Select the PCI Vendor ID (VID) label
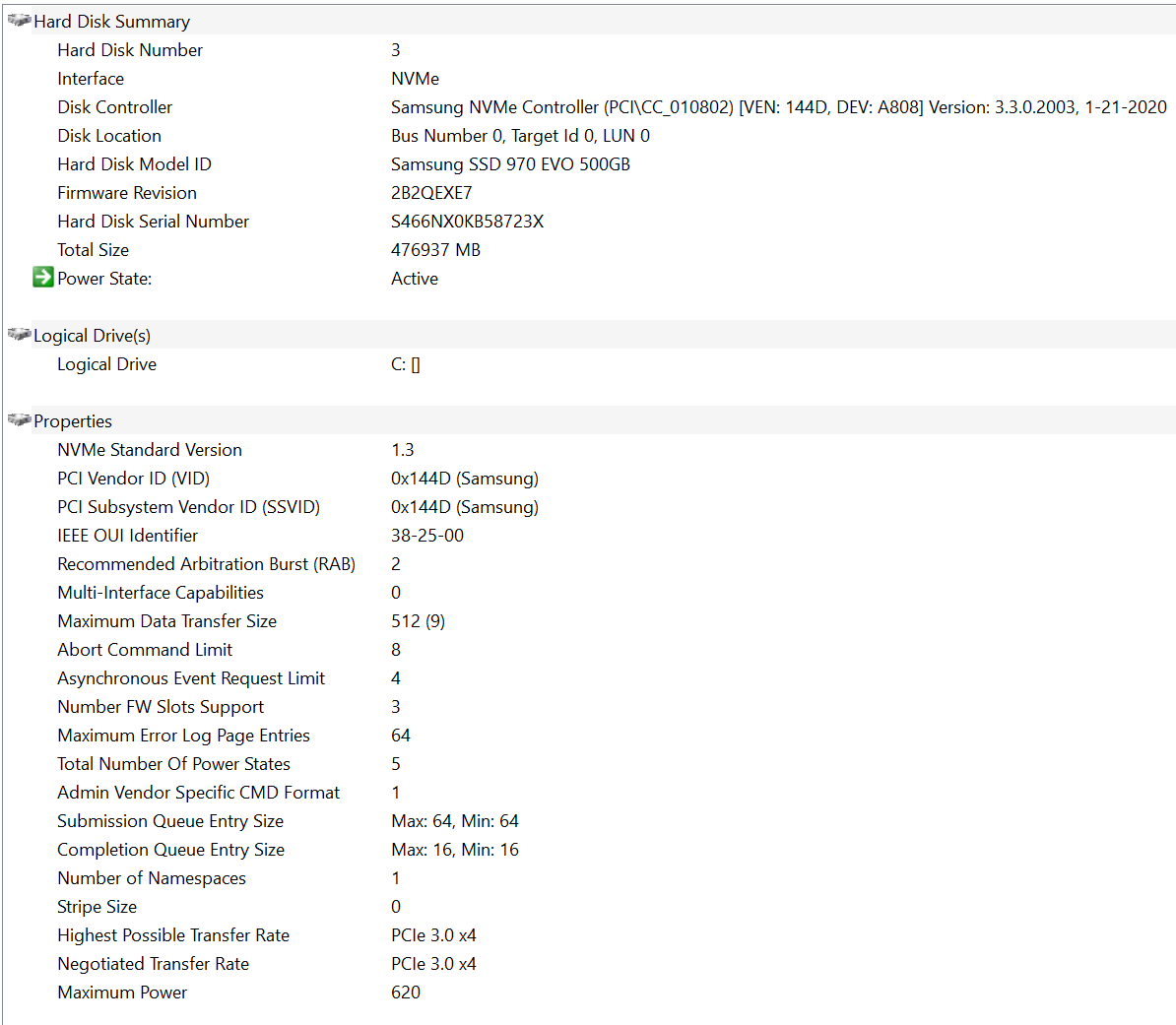1176x1025 pixels. 134,479
